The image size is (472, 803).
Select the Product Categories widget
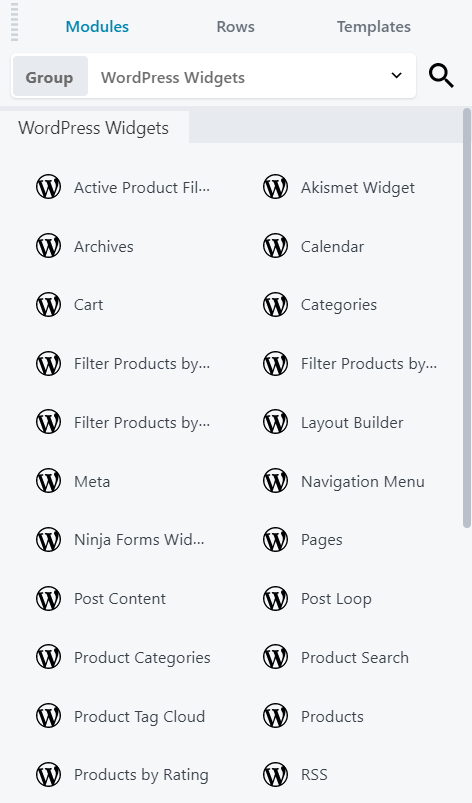click(123, 657)
